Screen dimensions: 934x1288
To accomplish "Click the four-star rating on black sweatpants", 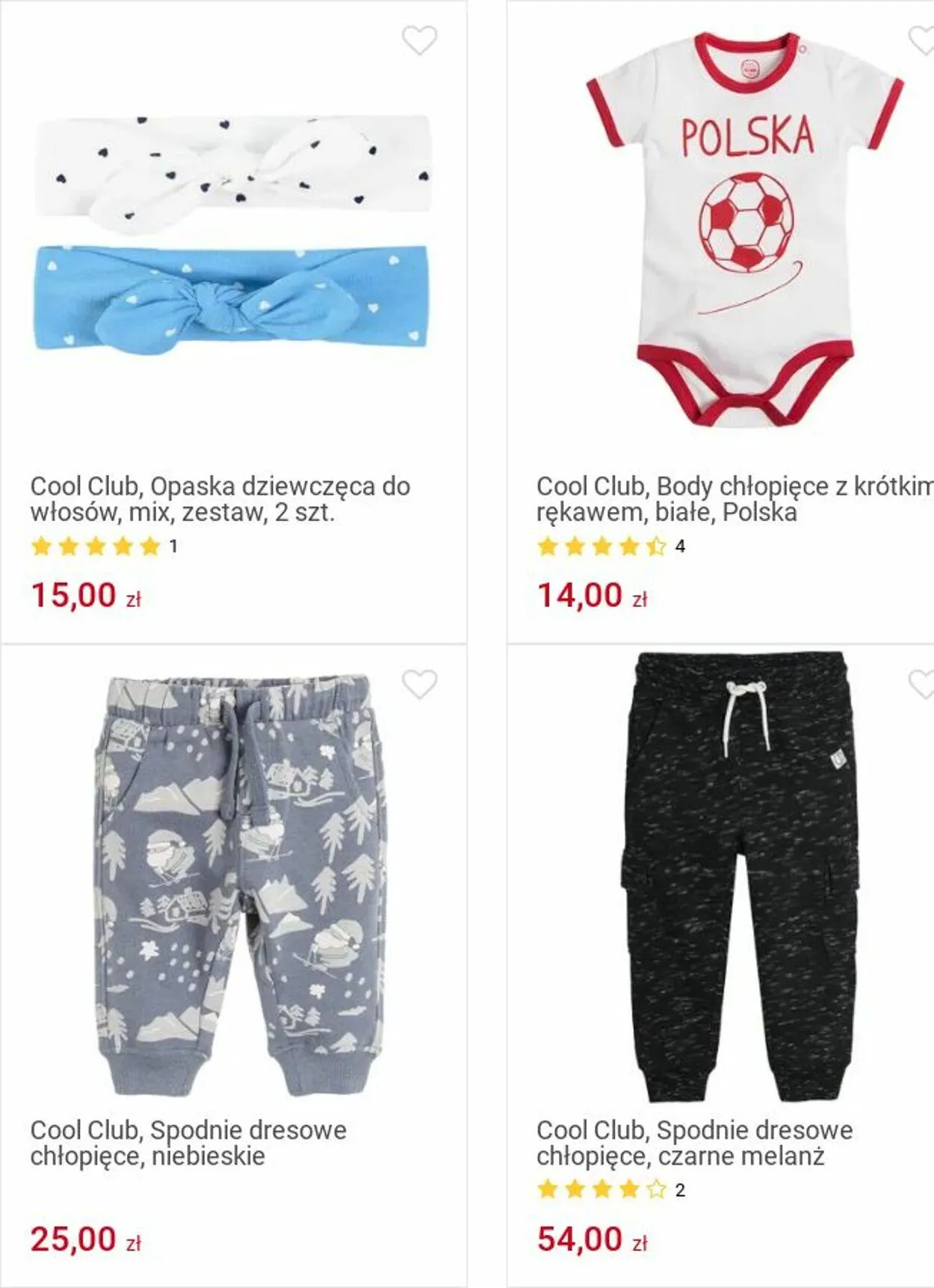I will (x=601, y=1189).
